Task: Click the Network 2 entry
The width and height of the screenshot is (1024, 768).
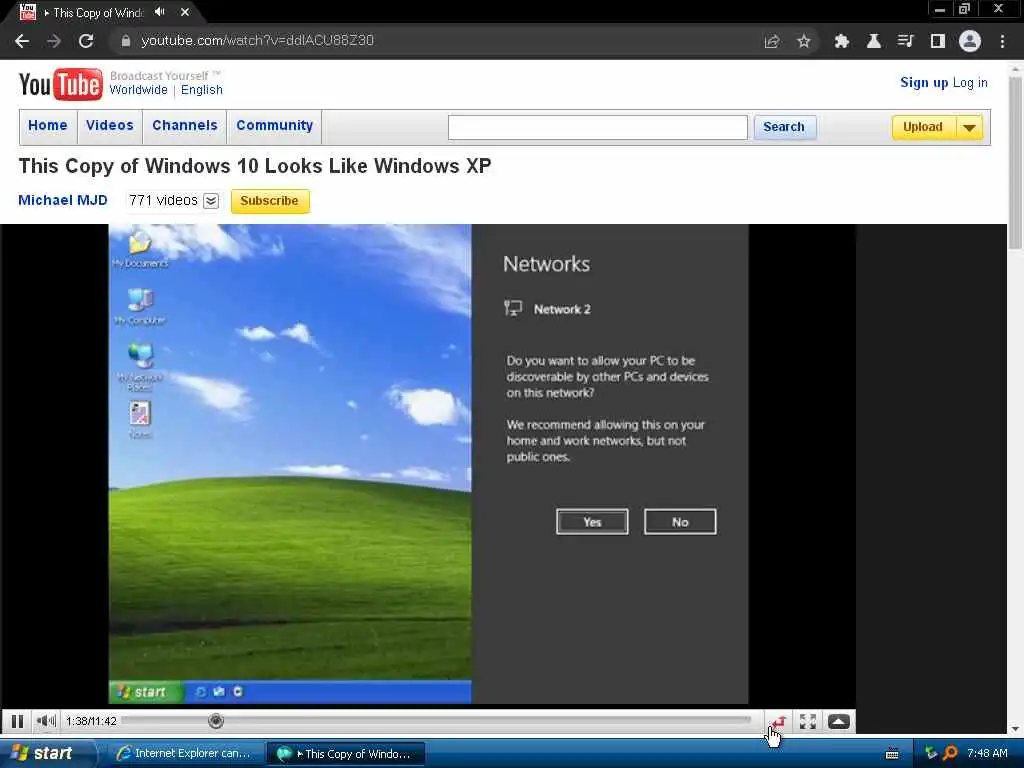Action: 547,309
